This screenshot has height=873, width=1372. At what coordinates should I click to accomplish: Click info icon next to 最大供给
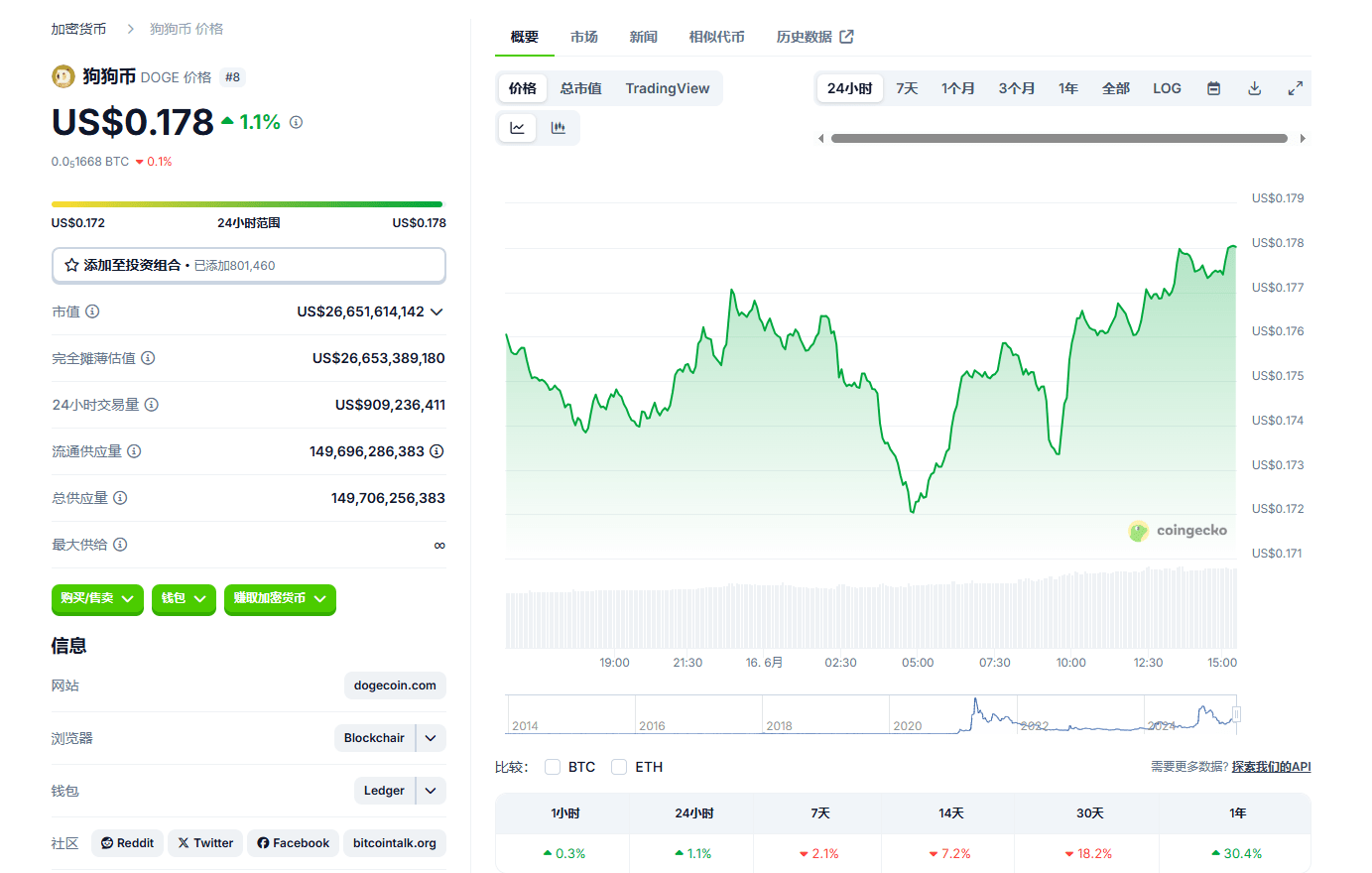pyautogui.click(x=120, y=545)
